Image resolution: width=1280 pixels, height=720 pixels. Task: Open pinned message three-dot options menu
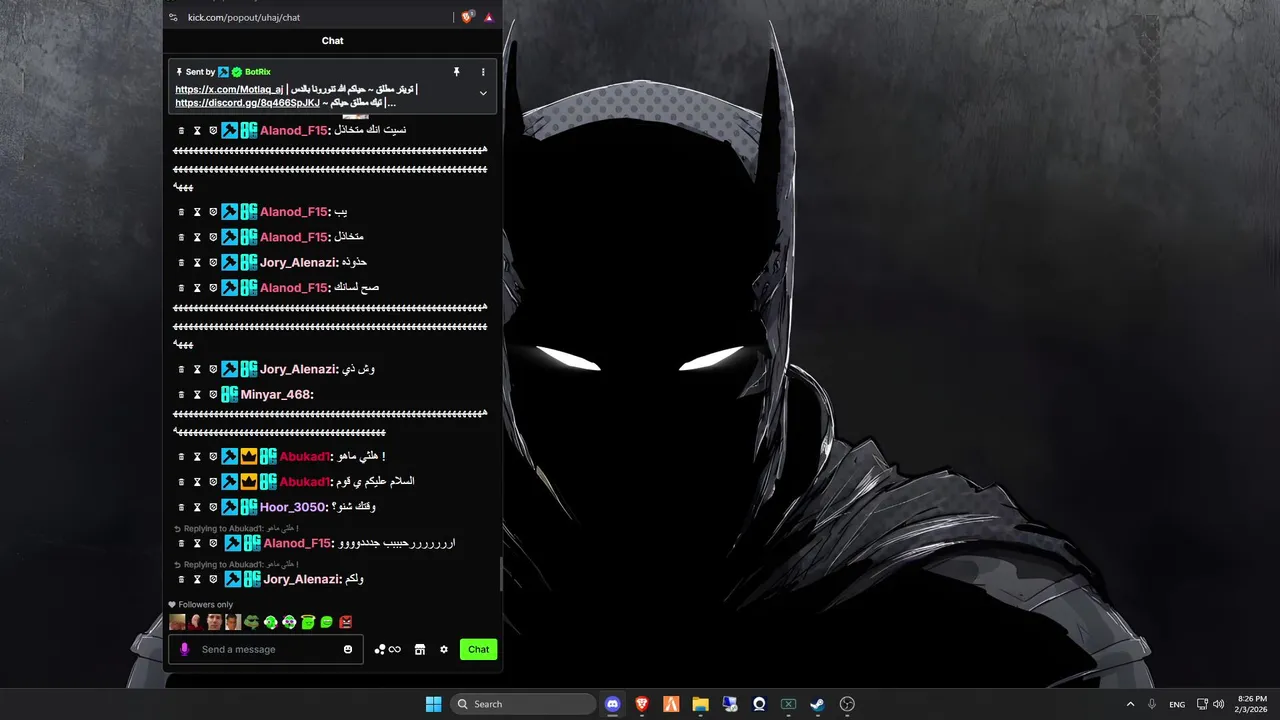[483, 72]
